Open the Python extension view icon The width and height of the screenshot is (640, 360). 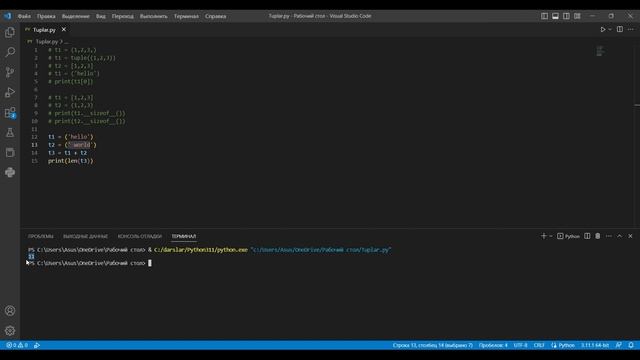point(10,172)
